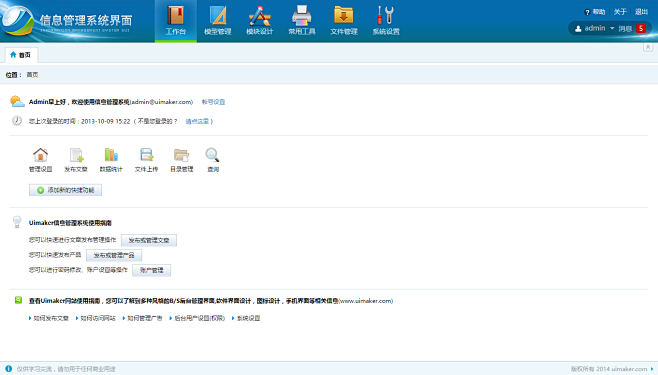The height and width of the screenshot is (375, 658).
Task: Open 模型管理 in the top navigation
Action: tap(218, 20)
